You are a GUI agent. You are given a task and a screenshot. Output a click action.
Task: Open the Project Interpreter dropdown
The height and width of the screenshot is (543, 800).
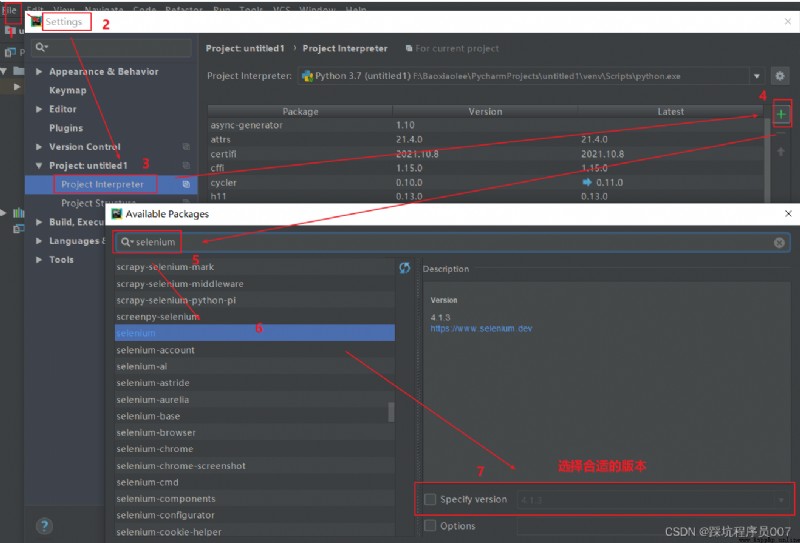point(757,76)
